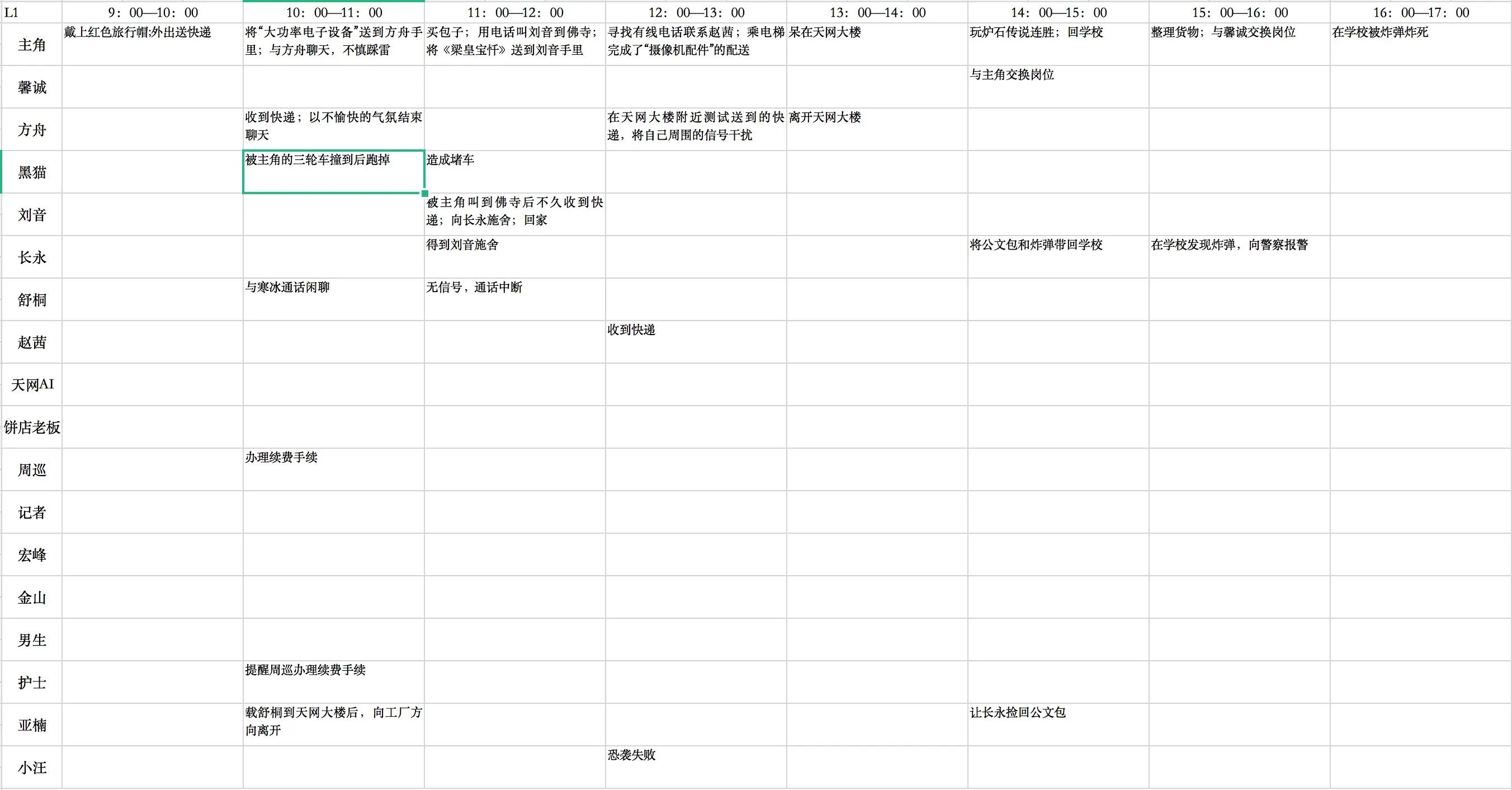The width and height of the screenshot is (1512, 790).
Task: Select the '12:00—13:00' time header cell
Action: tap(696, 12)
